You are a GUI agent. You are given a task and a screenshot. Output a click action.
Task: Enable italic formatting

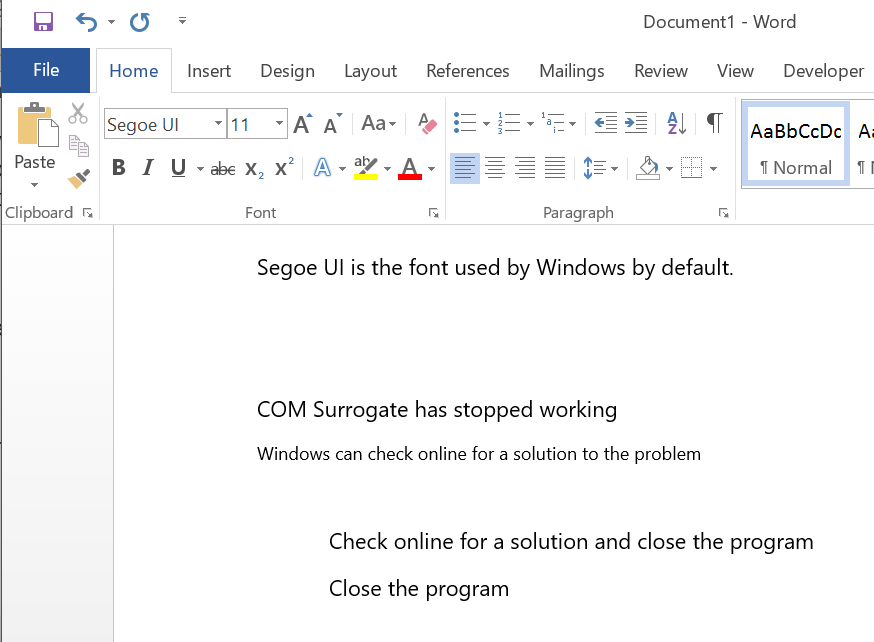point(147,168)
